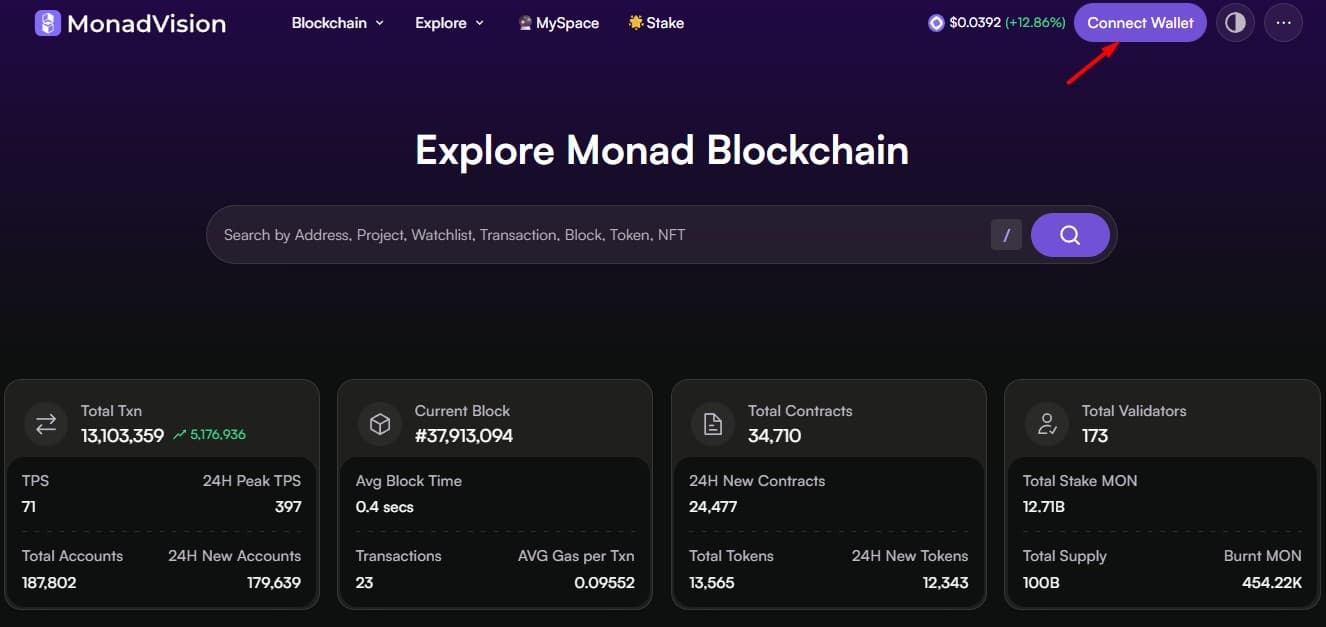Open the three-dots more options menu
Image resolution: width=1326 pixels, height=627 pixels.
coord(1283,23)
